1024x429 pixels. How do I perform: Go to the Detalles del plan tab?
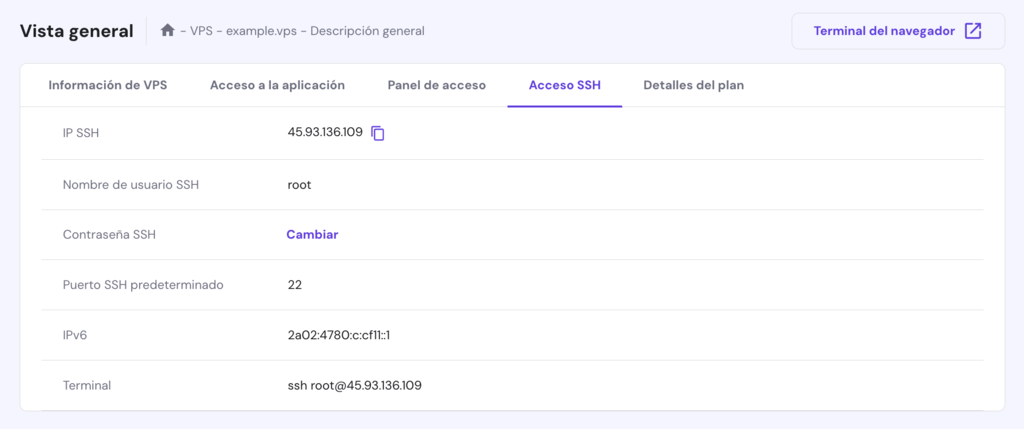click(693, 85)
